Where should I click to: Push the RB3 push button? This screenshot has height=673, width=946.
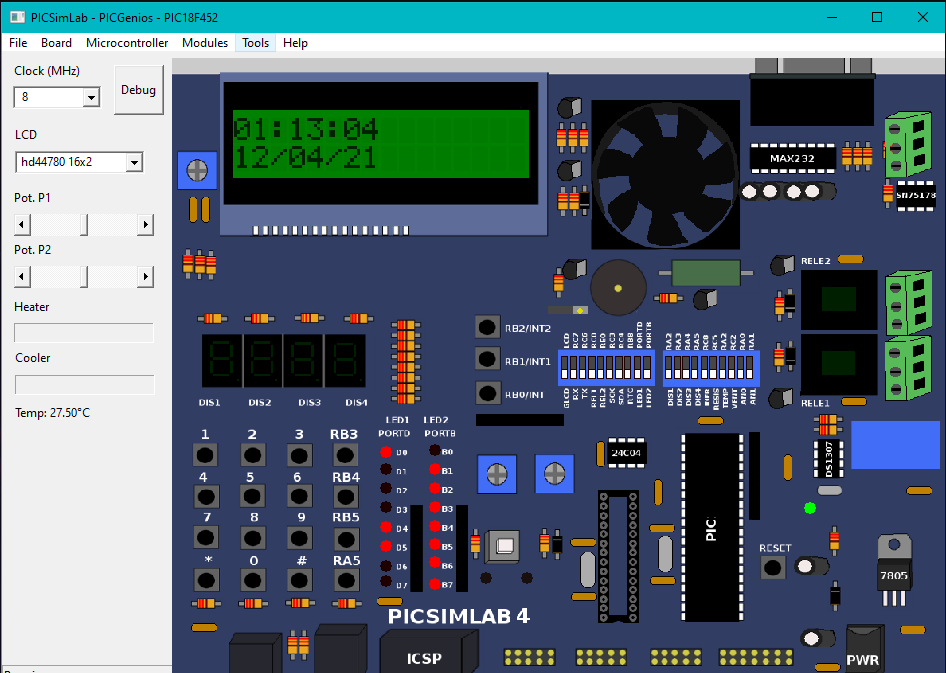point(344,455)
